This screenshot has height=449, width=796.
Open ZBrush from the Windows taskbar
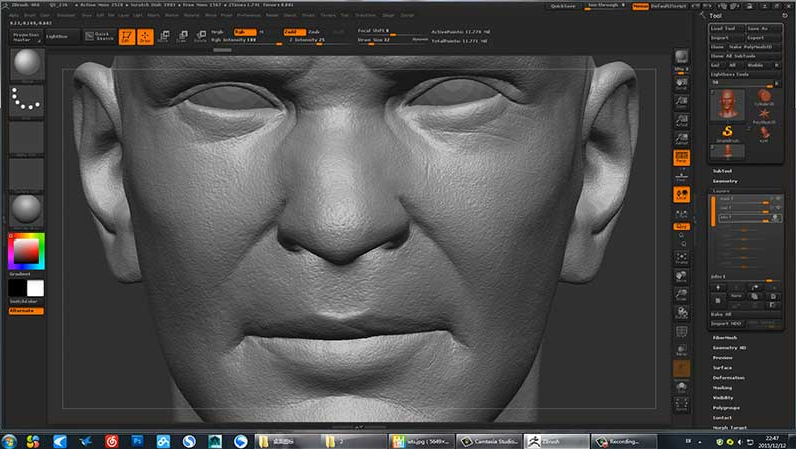pos(556,441)
